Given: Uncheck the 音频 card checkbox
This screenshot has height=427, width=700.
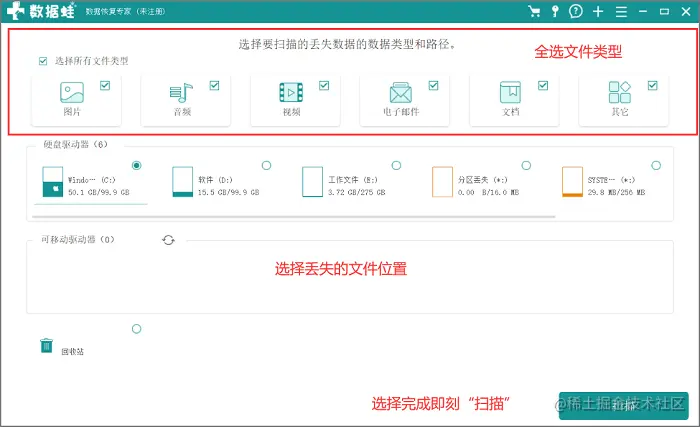Looking at the screenshot, I should click(214, 85).
